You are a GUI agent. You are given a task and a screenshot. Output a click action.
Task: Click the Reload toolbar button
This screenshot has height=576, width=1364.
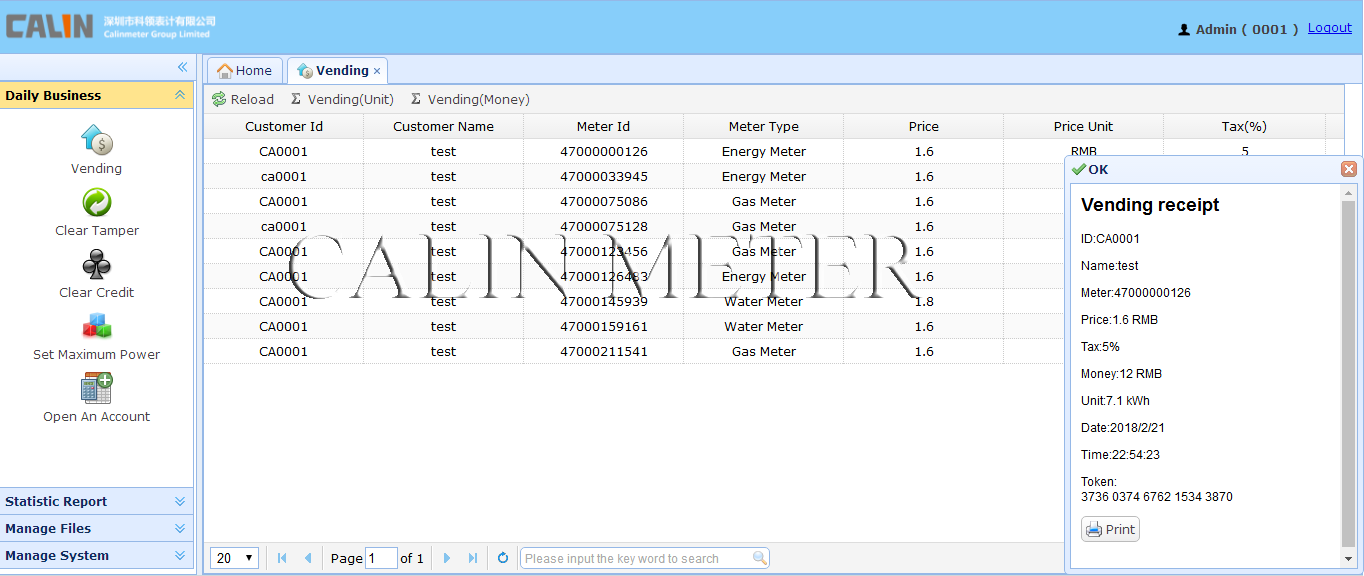click(x=243, y=99)
